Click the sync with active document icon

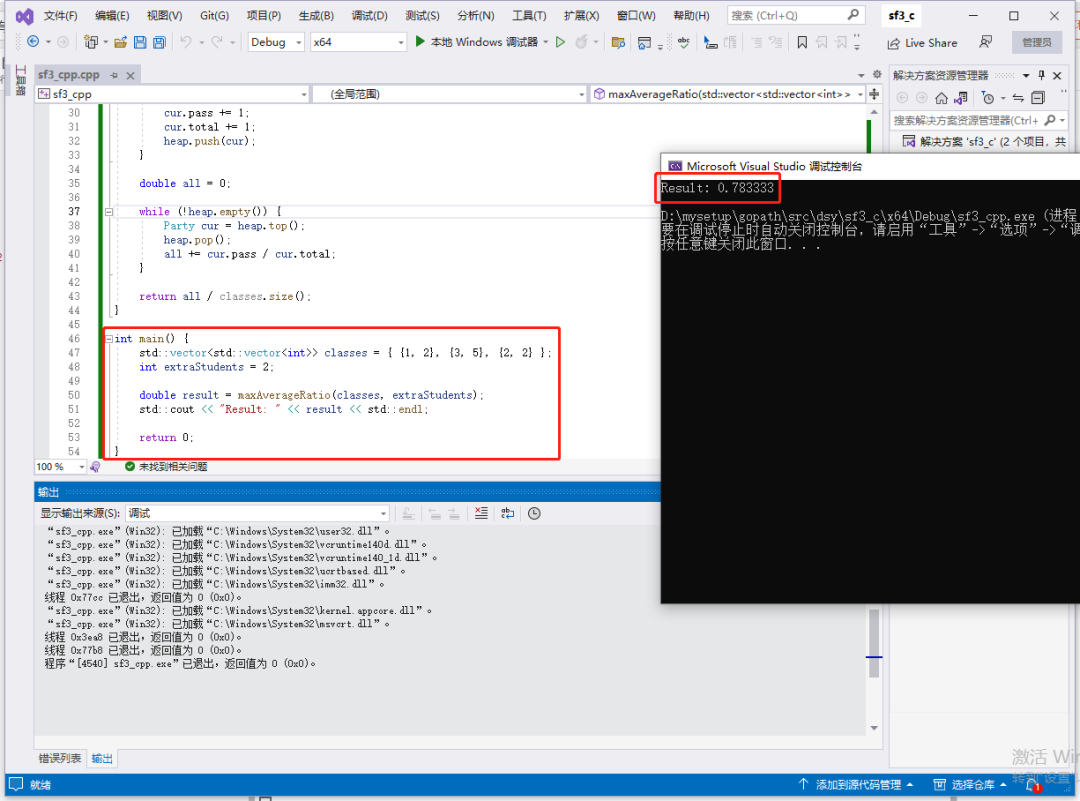(1018, 98)
